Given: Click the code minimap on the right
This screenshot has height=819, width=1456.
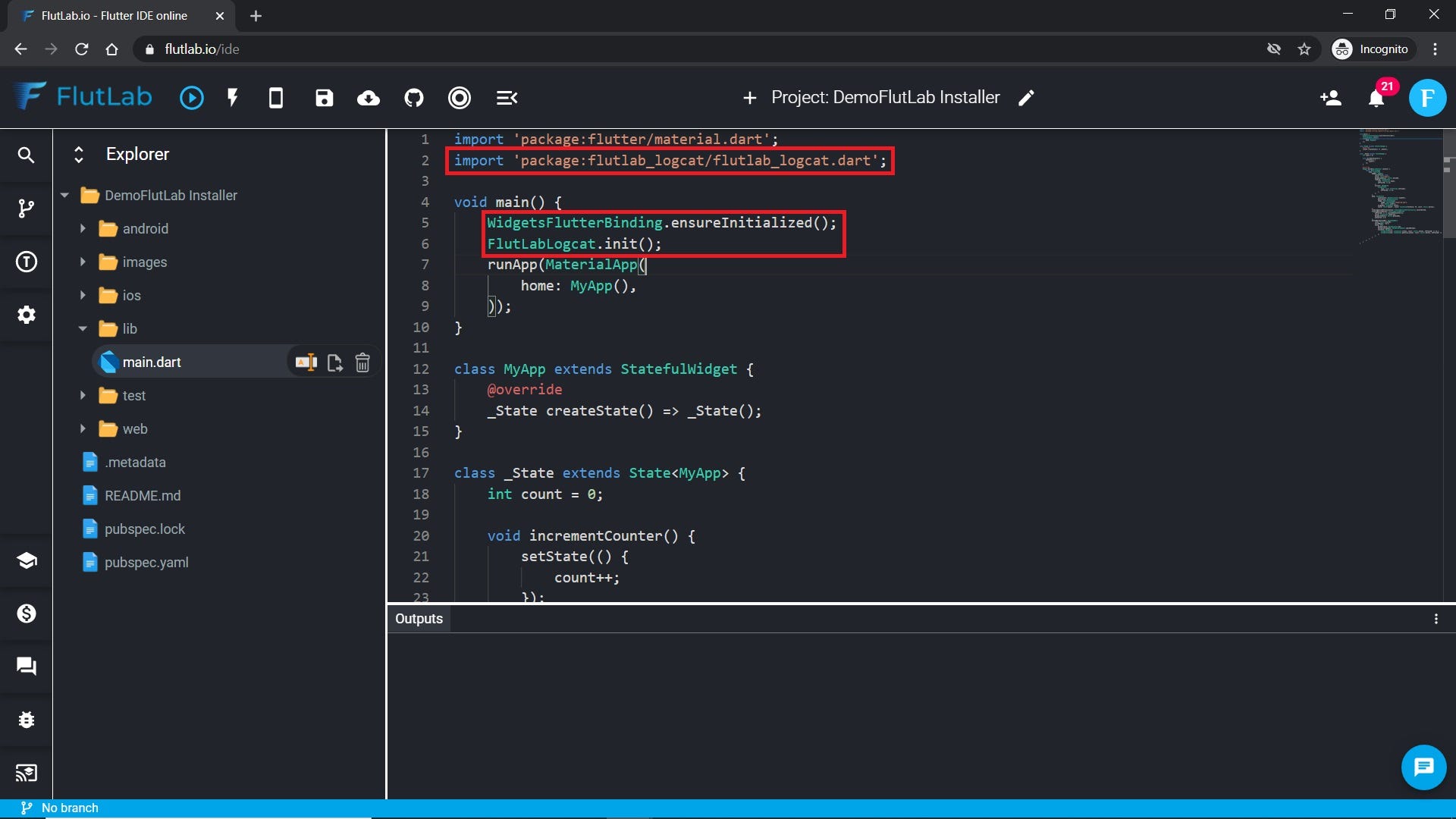Looking at the screenshot, I should pyautogui.click(x=1399, y=186).
